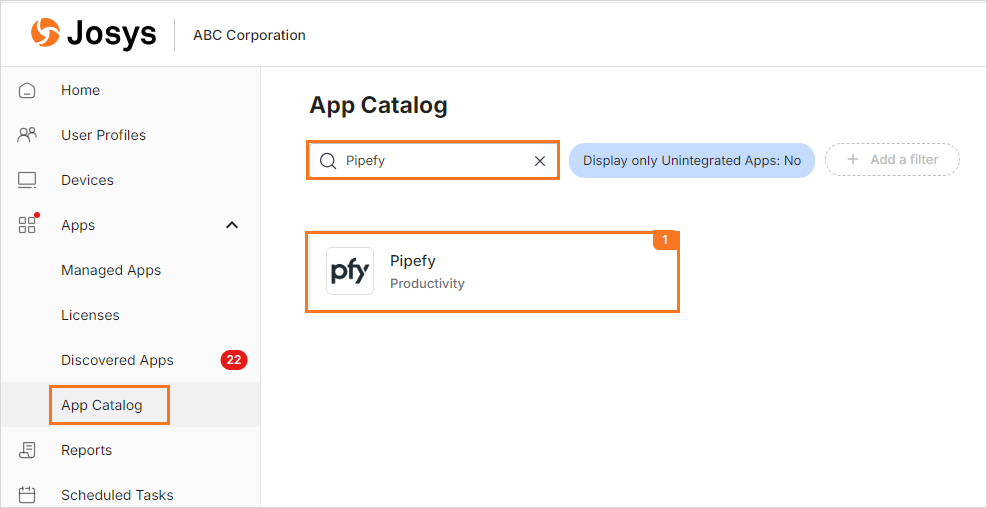
Task: Click the Apps grid icon
Action: tap(27, 225)
